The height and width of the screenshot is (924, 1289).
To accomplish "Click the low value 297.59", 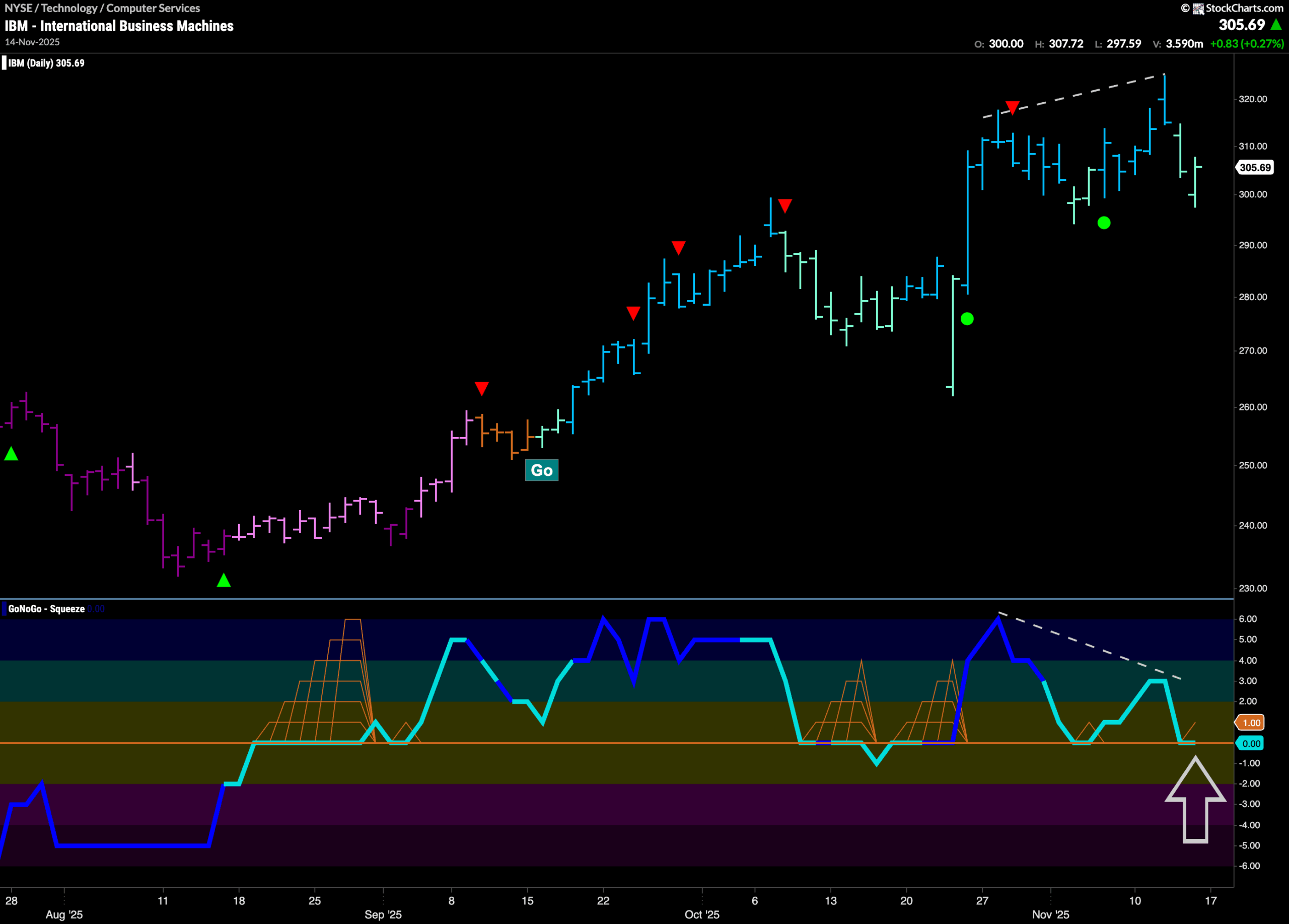I will (x=1124, y=44).
